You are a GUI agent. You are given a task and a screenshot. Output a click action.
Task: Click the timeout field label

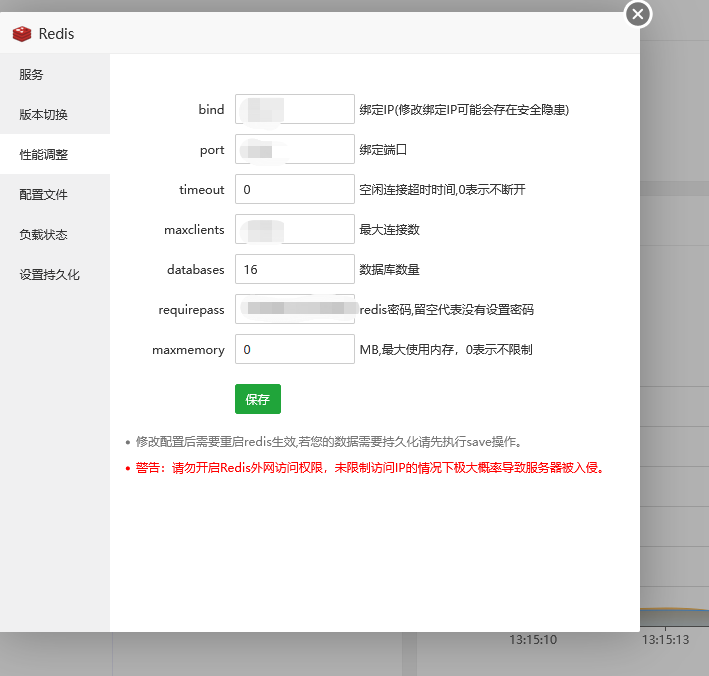point(202,189)
